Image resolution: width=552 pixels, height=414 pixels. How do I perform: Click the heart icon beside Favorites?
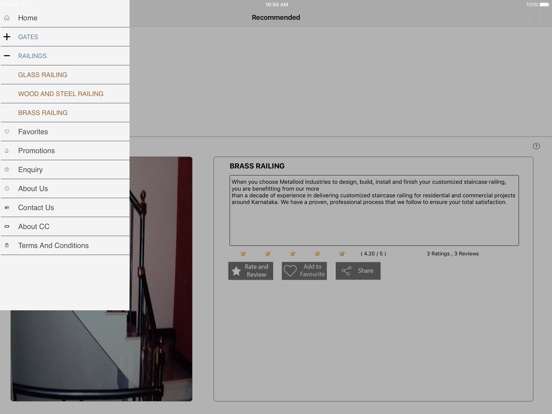click(7, 132)
